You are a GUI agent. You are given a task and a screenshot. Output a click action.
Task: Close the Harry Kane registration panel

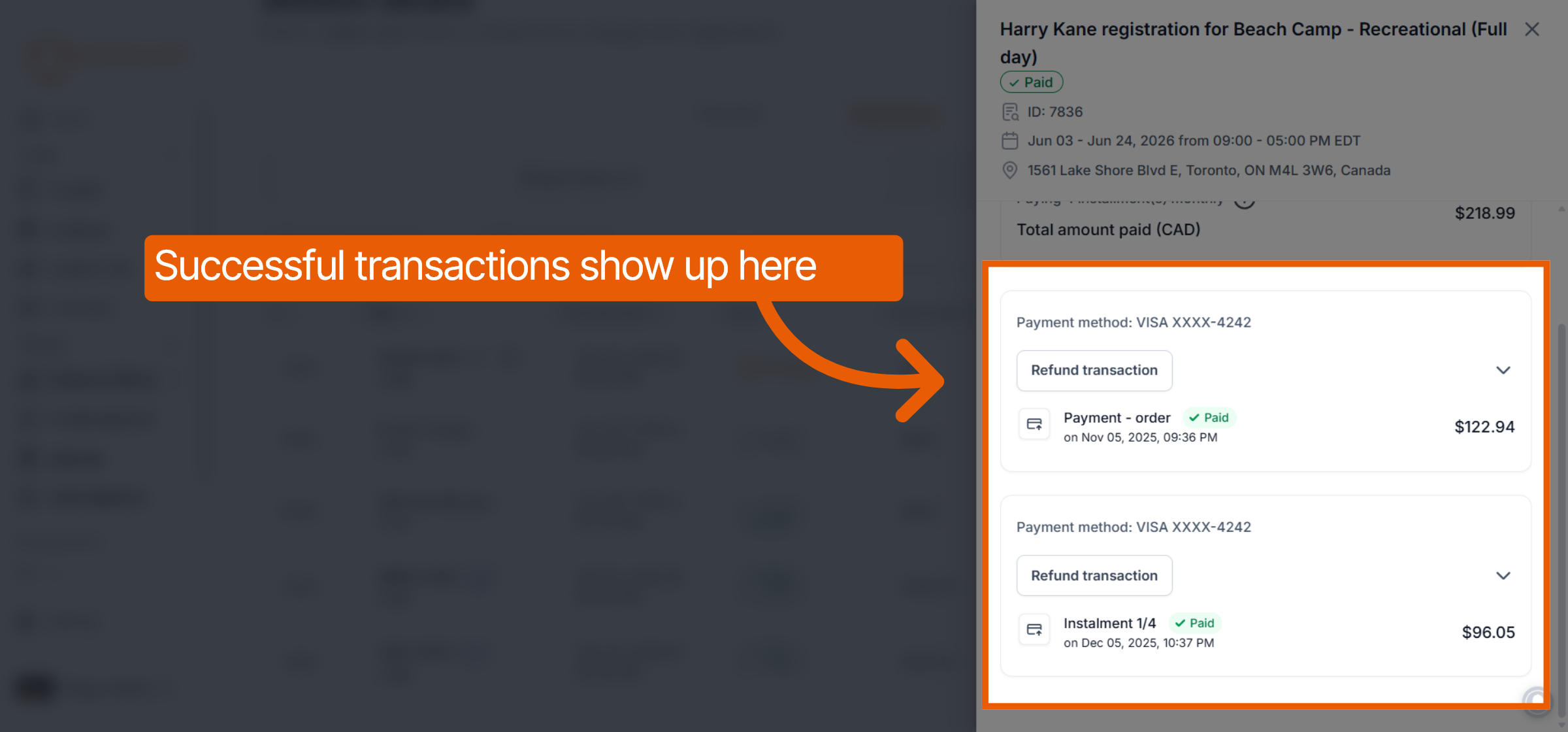tap(1532, 29)
